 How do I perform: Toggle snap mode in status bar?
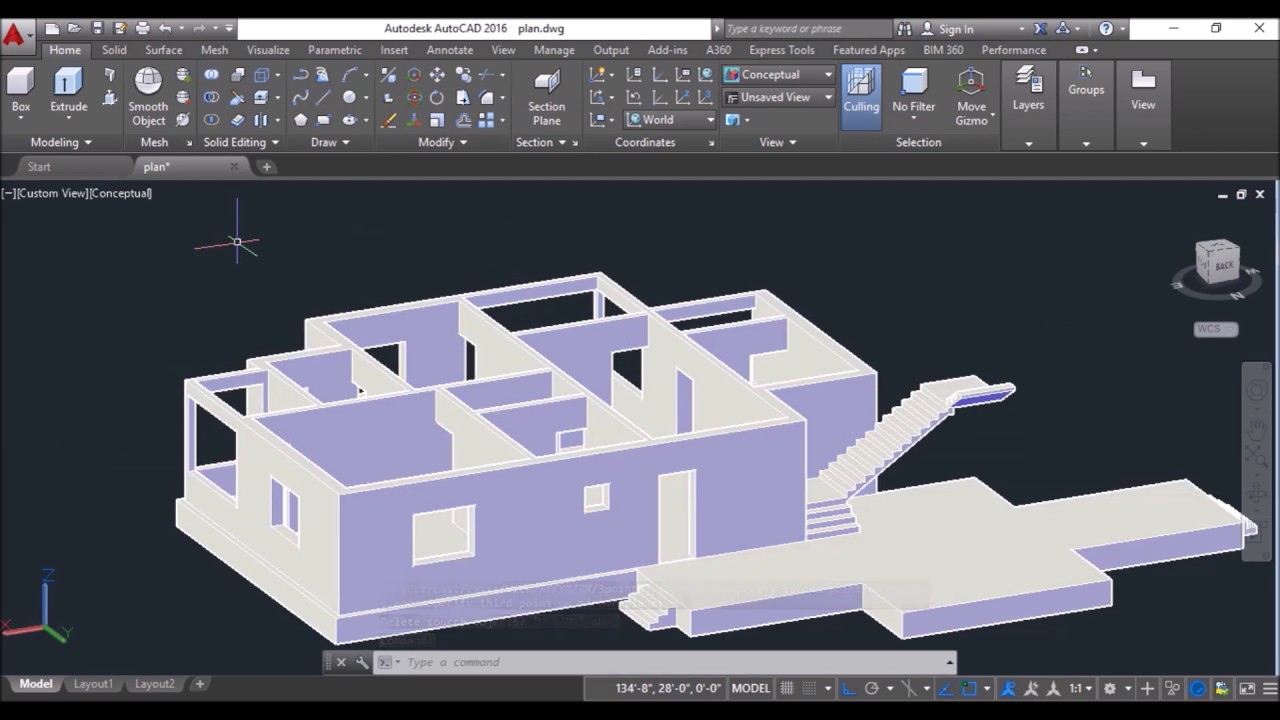(810, 688)
